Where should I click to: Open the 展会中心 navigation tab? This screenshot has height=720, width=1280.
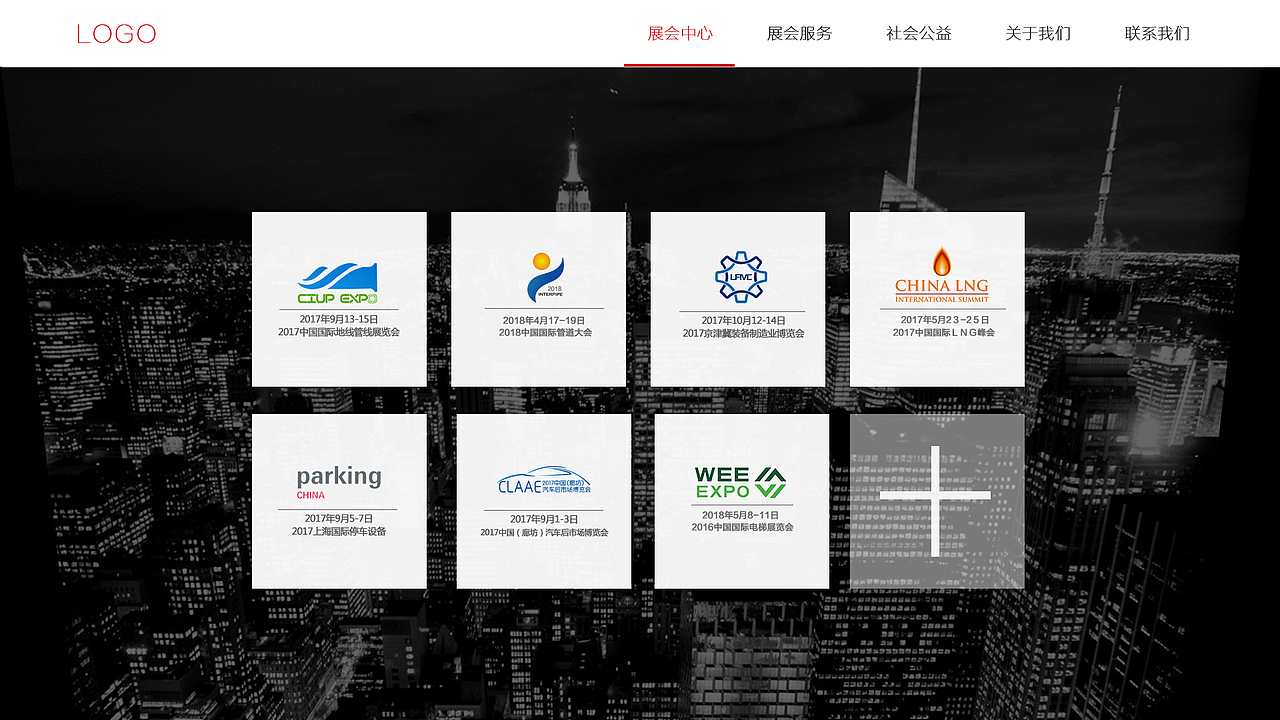(680, 33)
